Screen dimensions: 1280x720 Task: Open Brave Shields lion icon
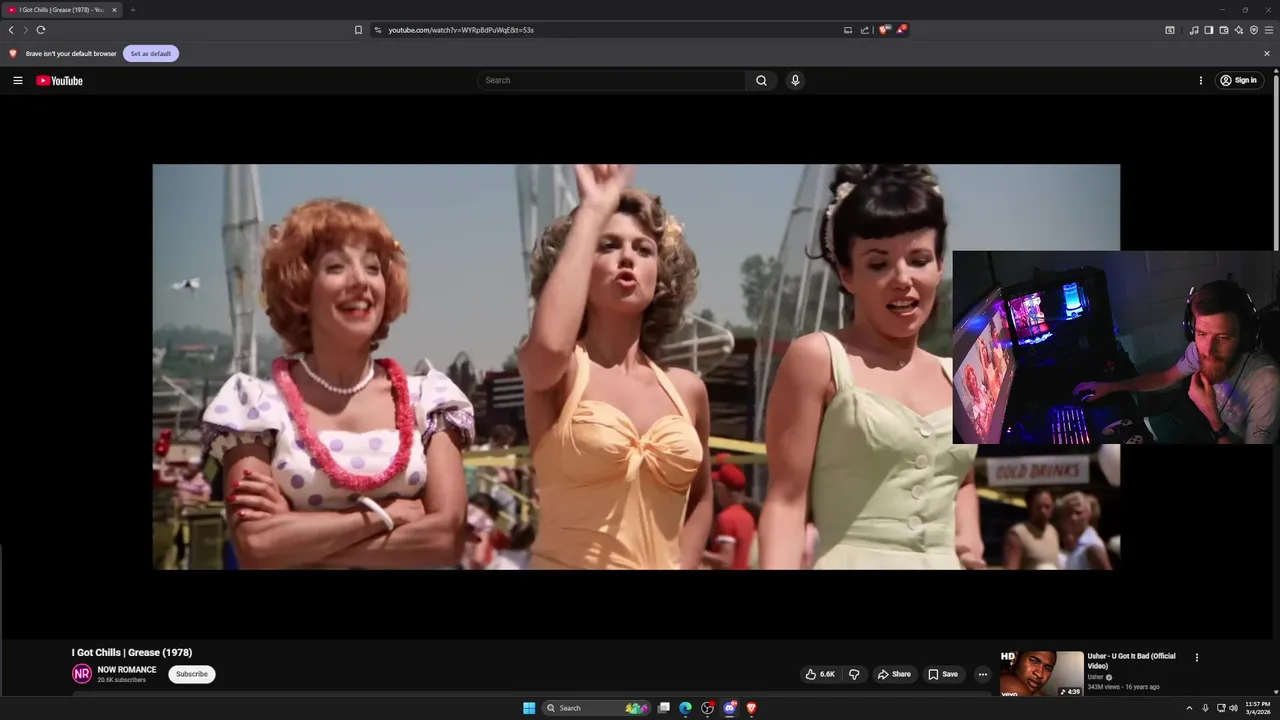(884, 30)
